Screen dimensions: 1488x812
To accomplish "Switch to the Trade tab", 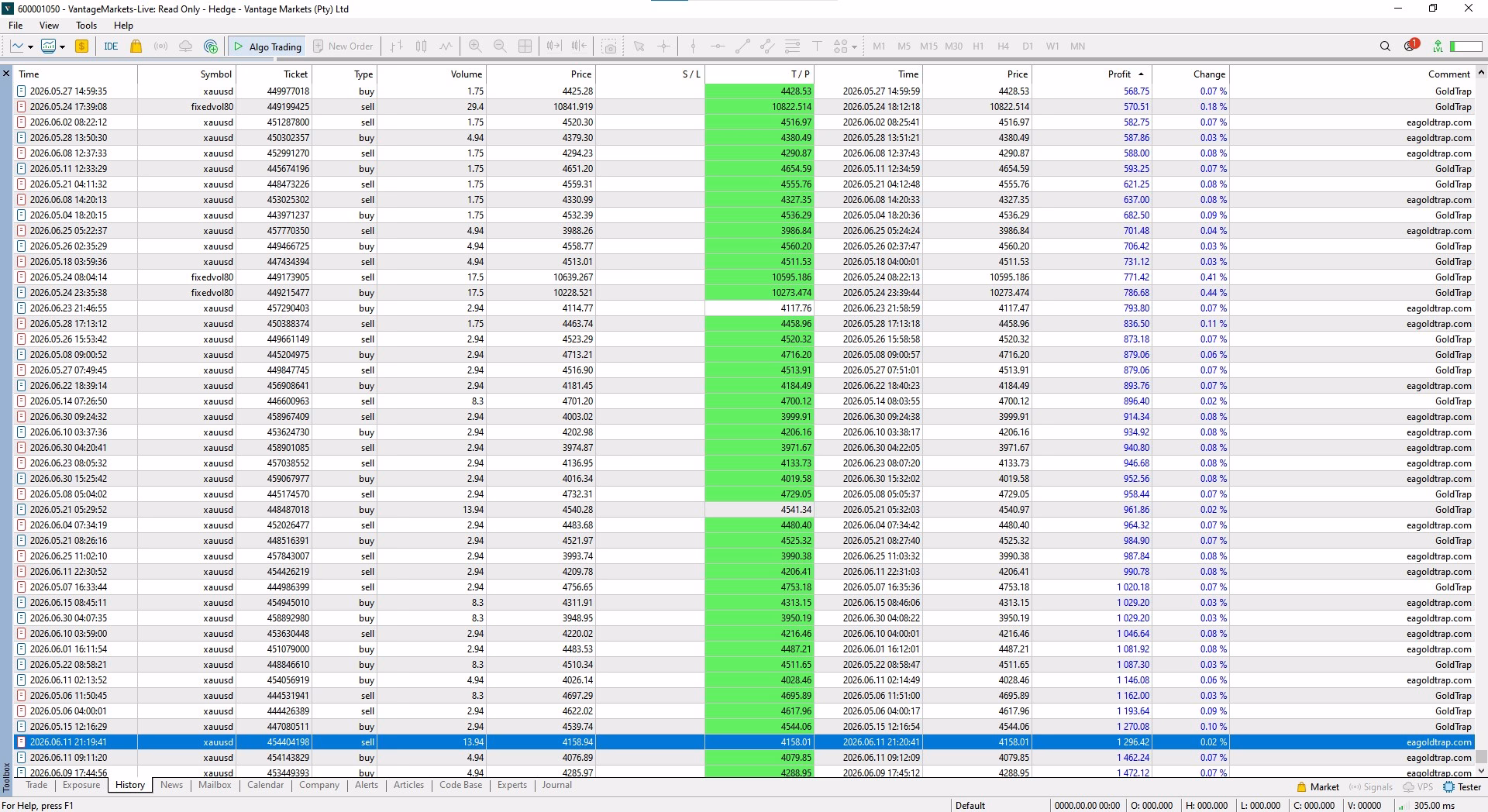I will 36,785.
